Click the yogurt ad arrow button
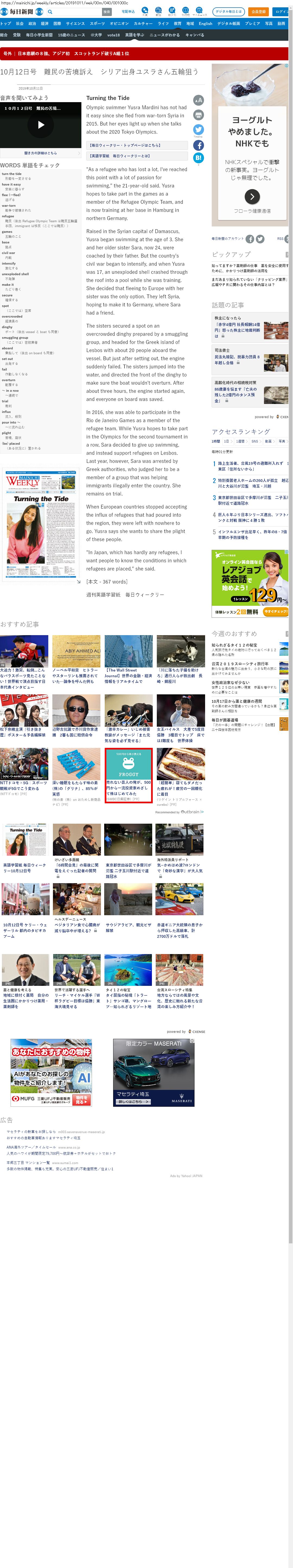 (252, 196)
